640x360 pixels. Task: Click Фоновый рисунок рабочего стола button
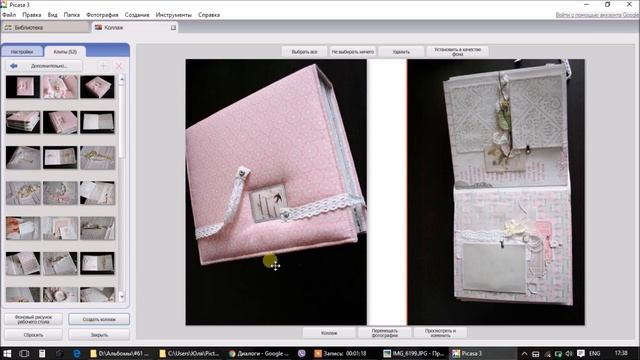(x=33, y=319)
